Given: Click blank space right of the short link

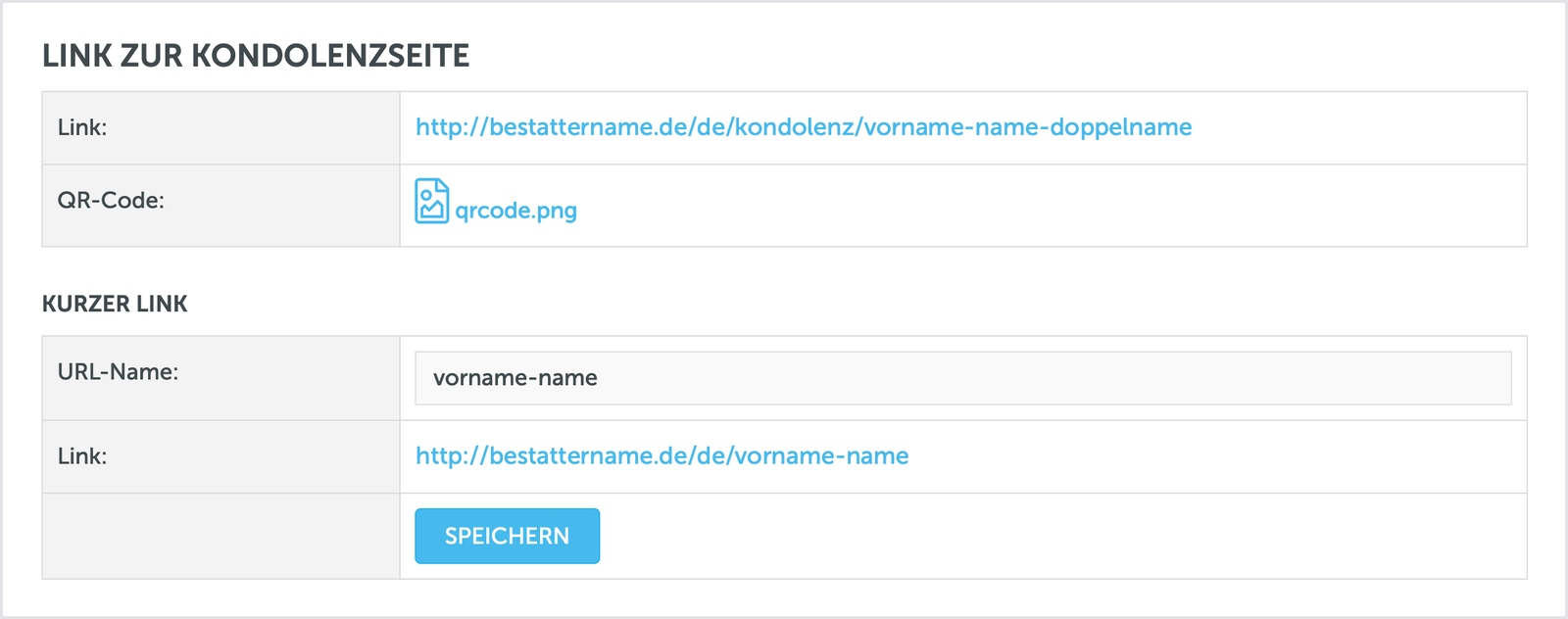Looking at the screenshot, I should pyautogui.click(x=1215, y=456).
